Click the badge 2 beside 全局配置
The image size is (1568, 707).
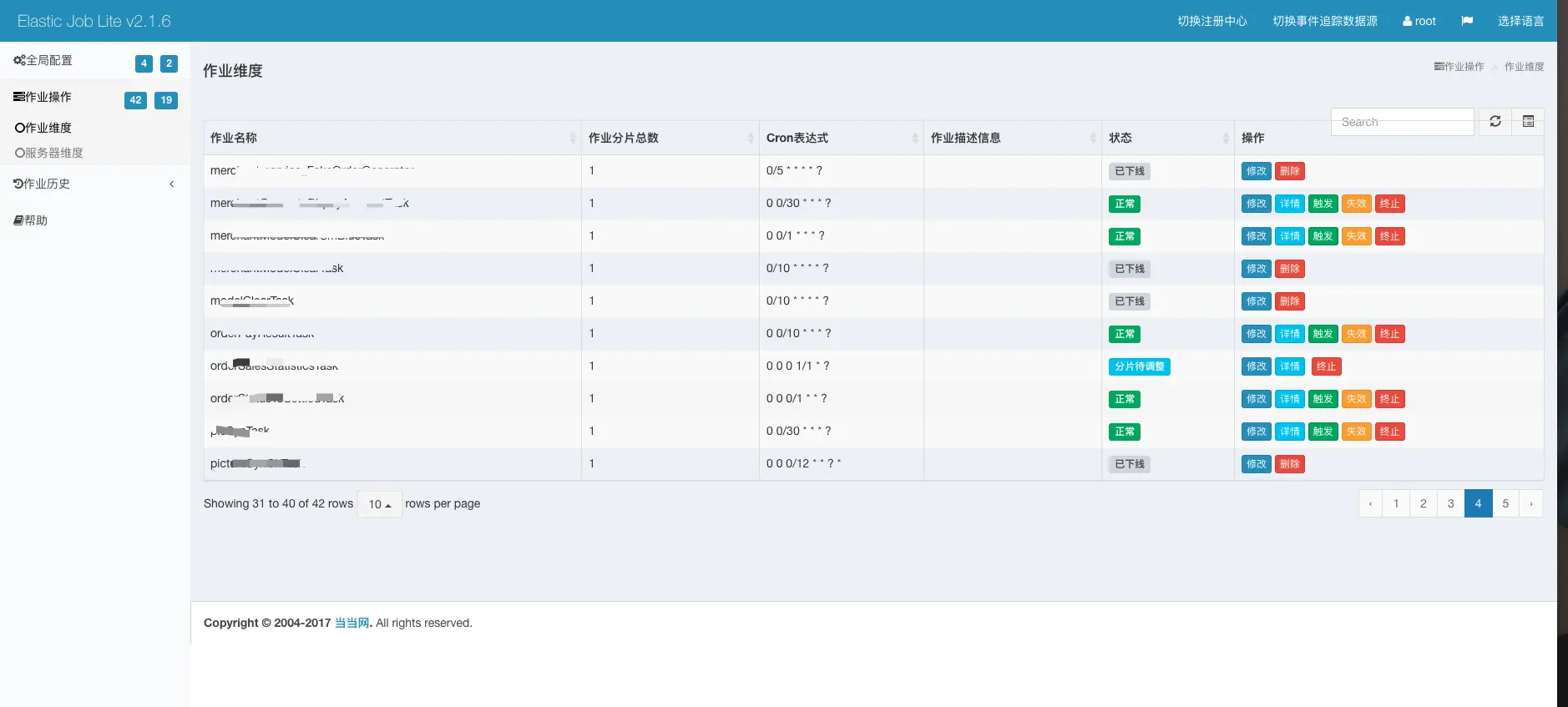click(x=169, y=63)
